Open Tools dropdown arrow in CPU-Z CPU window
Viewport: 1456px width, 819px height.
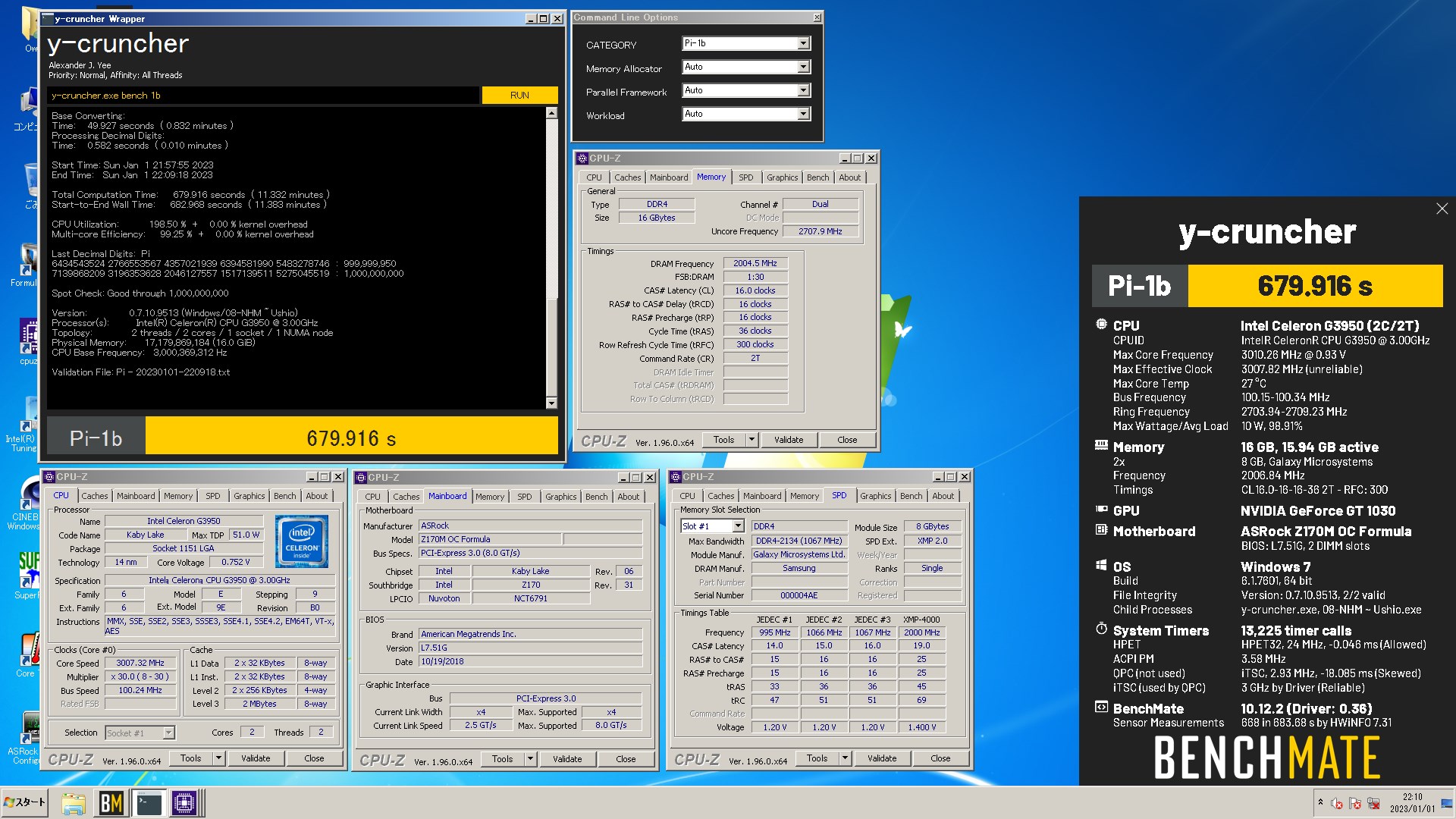tap(218, 758)
